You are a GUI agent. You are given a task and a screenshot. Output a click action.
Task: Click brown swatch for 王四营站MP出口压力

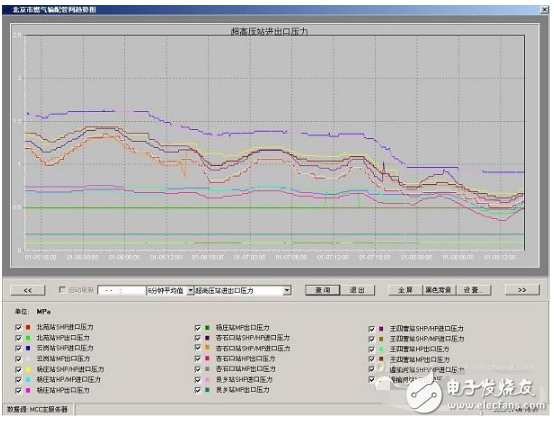coord(381,359)
